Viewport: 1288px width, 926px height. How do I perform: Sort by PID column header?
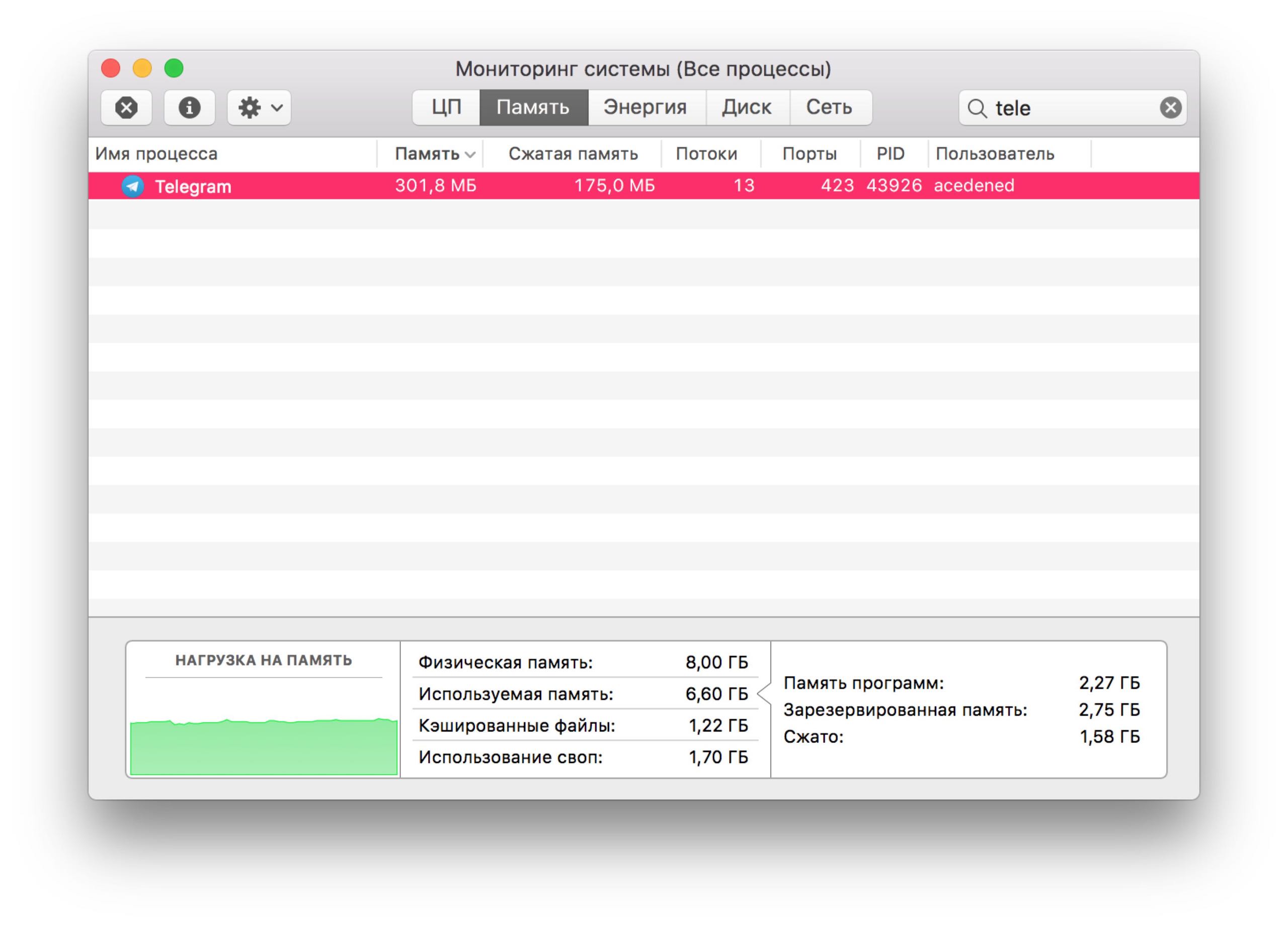pos(890,154)
